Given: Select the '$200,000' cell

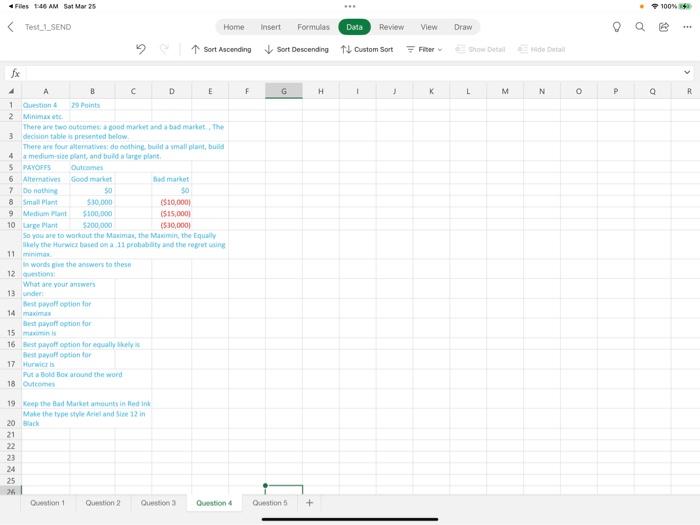Looking at the screenshot, I should click(92, 225).
